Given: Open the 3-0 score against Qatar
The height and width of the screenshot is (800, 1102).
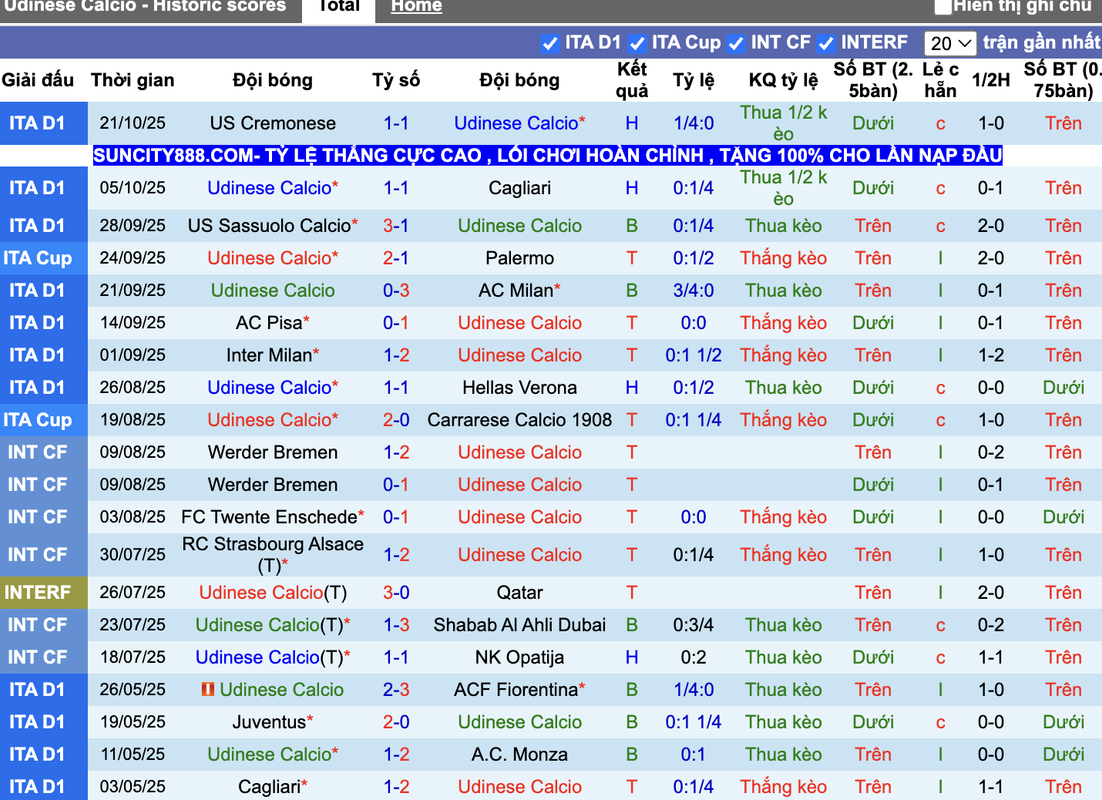Looking at the screenshot, I should [x=396, y=593].
